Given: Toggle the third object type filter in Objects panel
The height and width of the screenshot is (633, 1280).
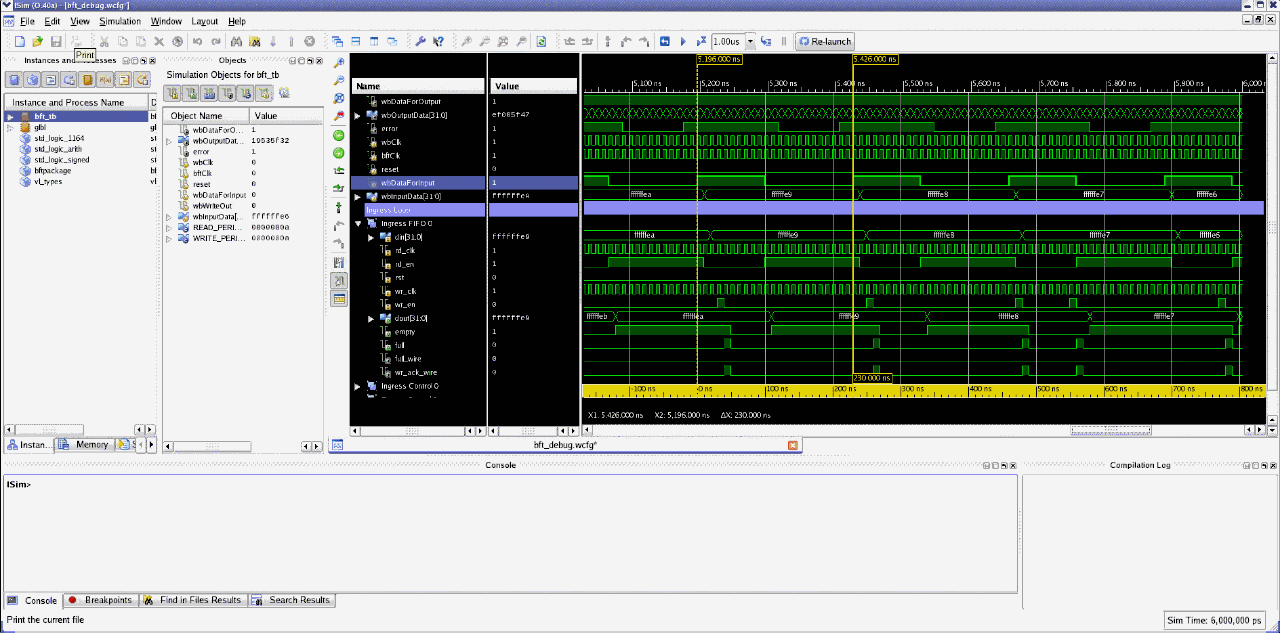Looking at the screenshot, I should [209, 93].
